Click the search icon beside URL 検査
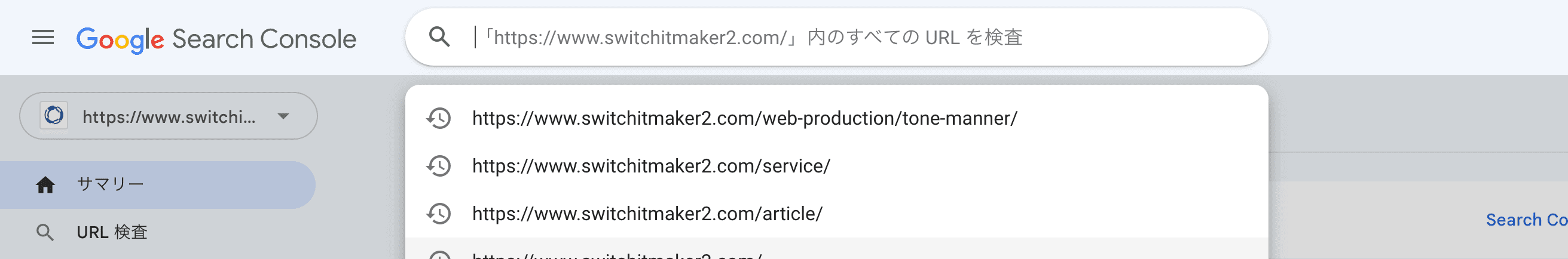The image size is (1568, 259). pos(45,232)
